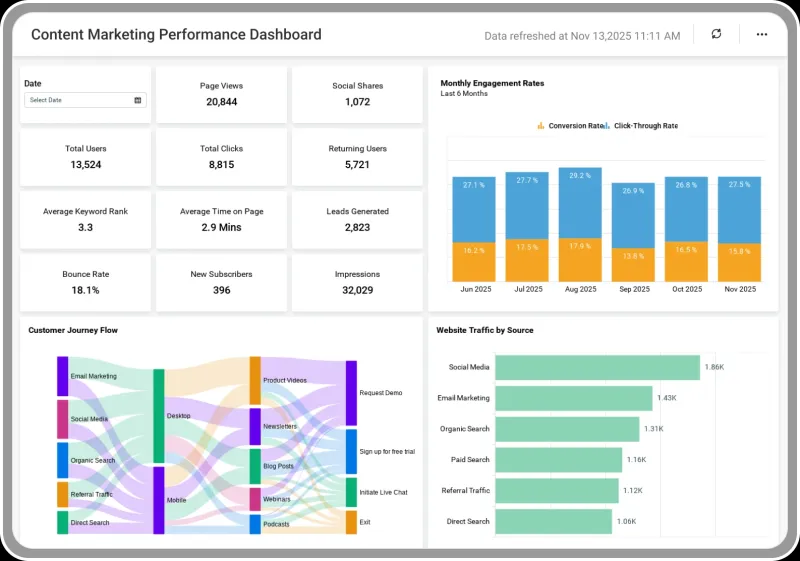Viewport: 800px width, 561px height.
Task: Click the Product Videos node
Action: 255,381
